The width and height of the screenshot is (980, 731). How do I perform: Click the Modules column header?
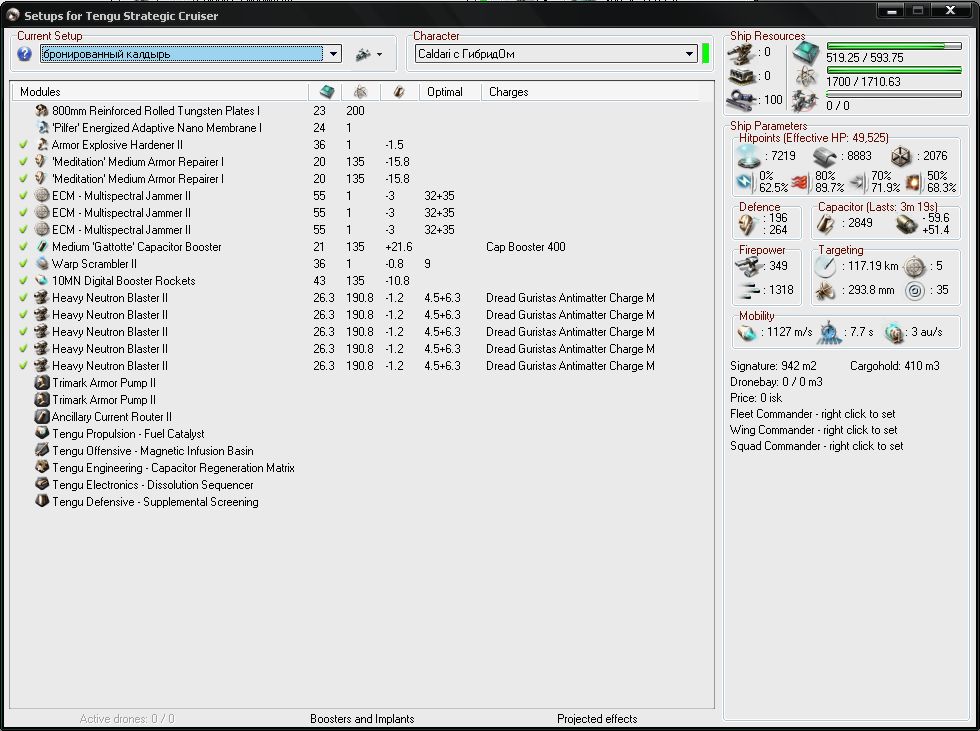coord(40,92)
